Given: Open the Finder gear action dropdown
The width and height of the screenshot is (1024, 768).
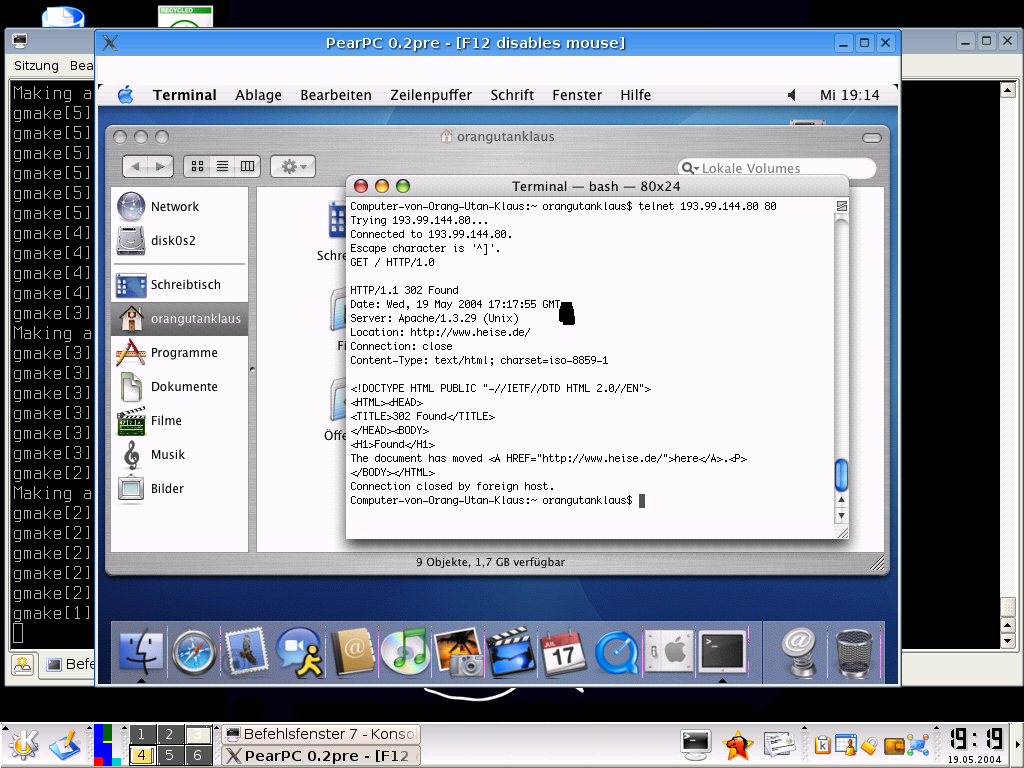Looking at the screenshot, I should pyautogui.click(x=293, y=166).
